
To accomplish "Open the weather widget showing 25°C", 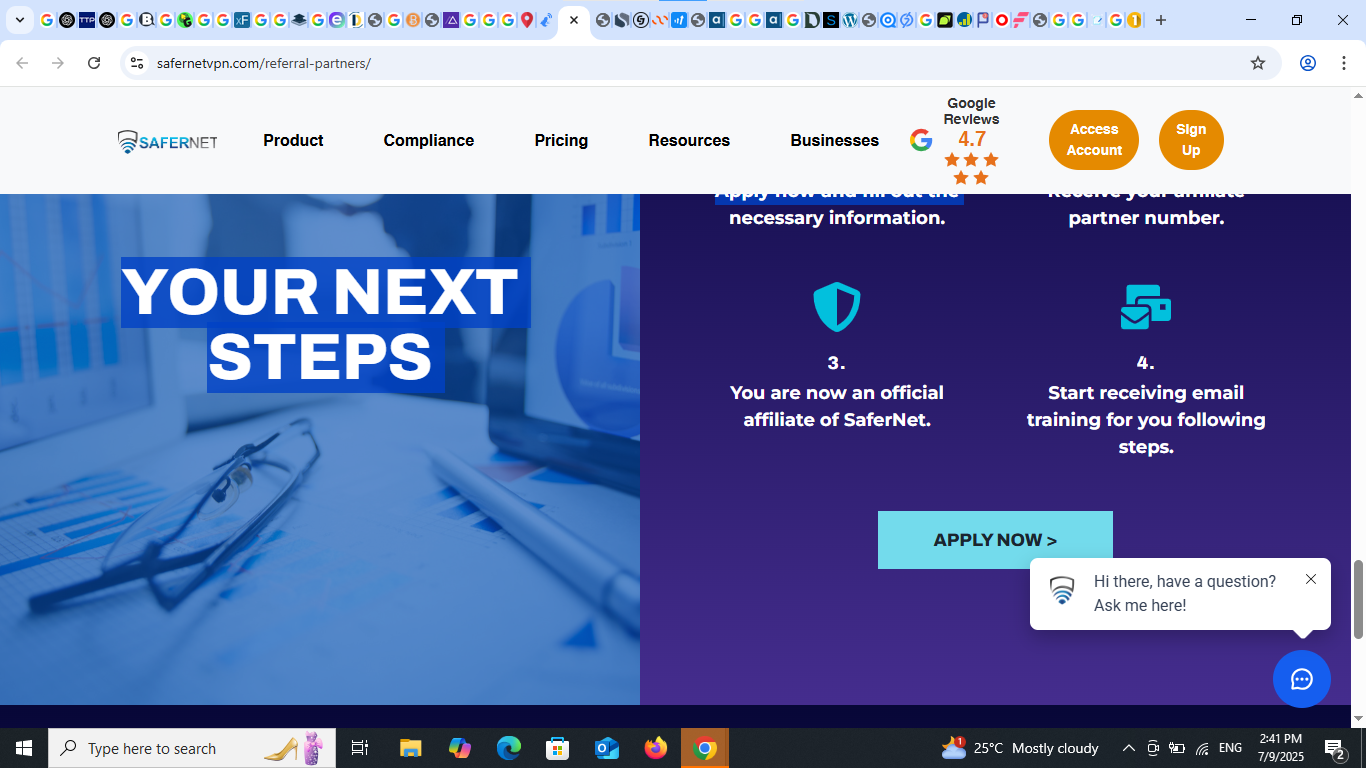I will tap(1020, 748).
